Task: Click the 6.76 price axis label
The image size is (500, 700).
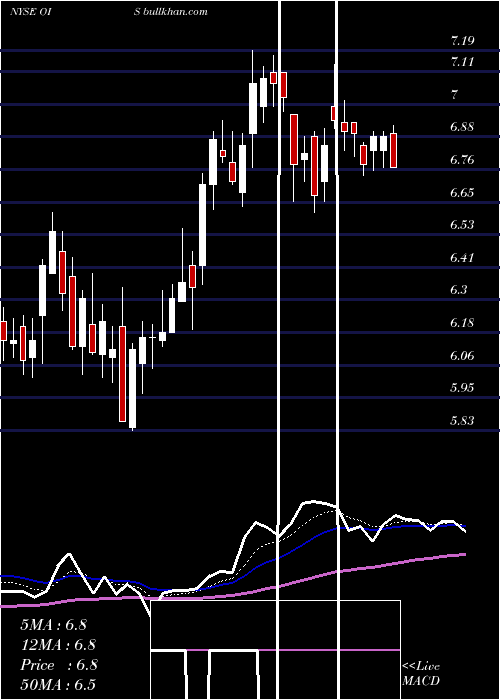Action: click(462, 160)
